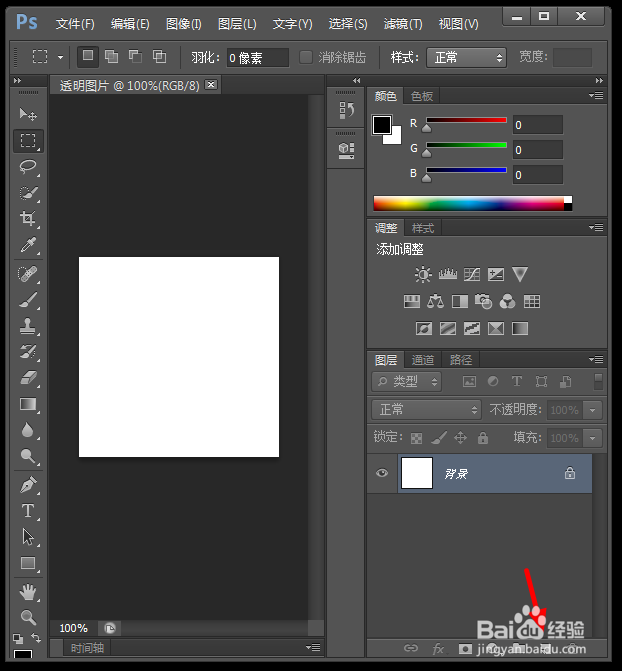Toggle lock position
The height and width of the screenshot is (671, 622).
461,438
